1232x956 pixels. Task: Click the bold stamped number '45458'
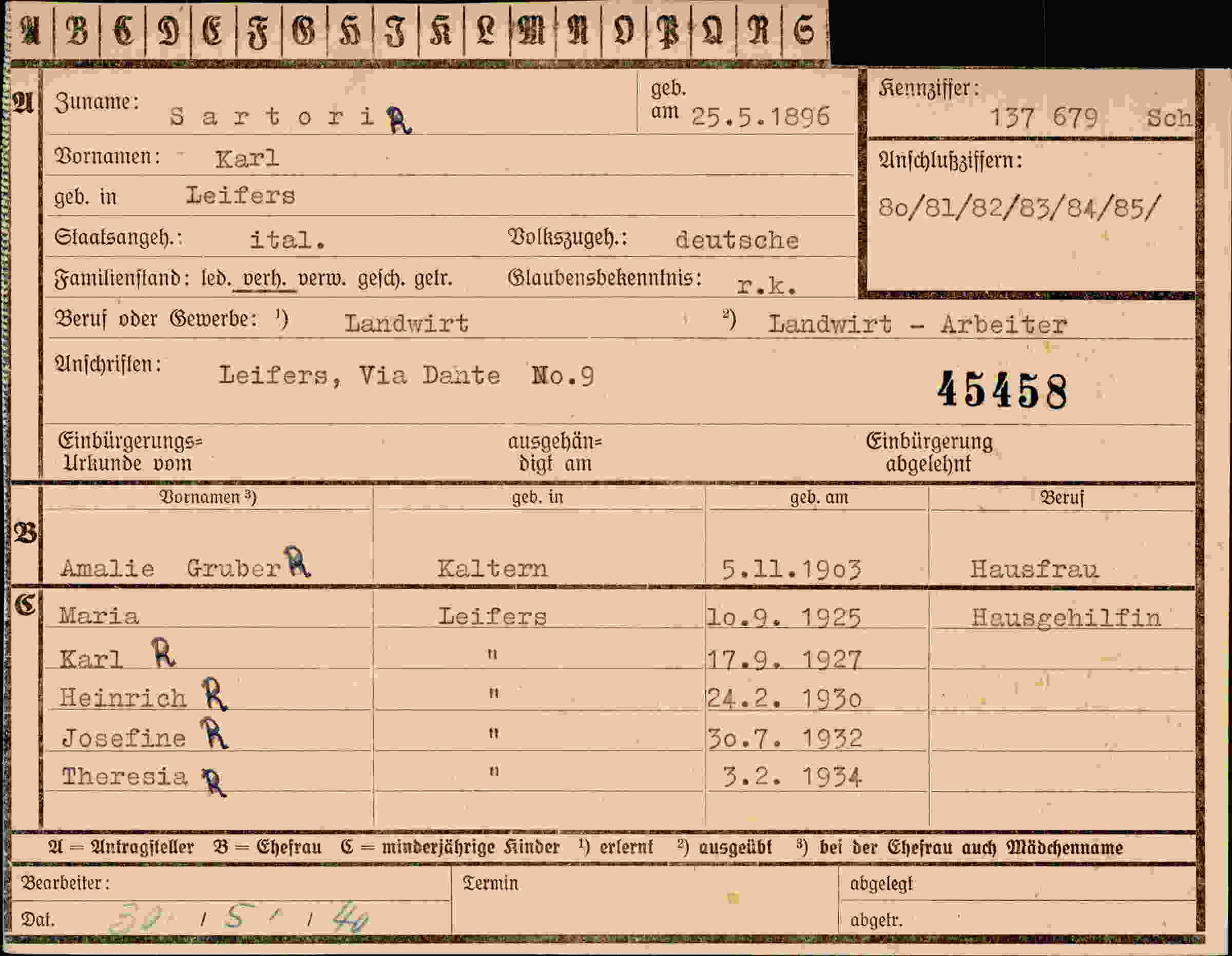click(x=1003, y=390)
